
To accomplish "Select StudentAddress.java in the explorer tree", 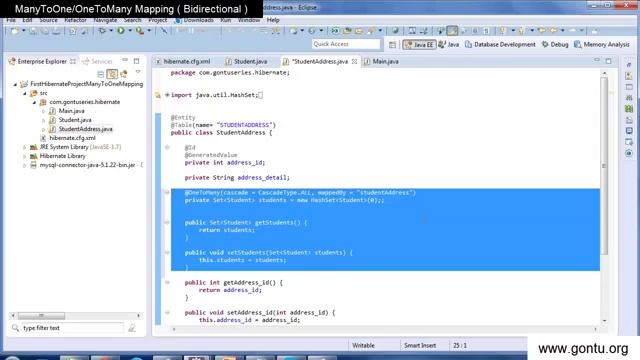I will tap(85, 129).
